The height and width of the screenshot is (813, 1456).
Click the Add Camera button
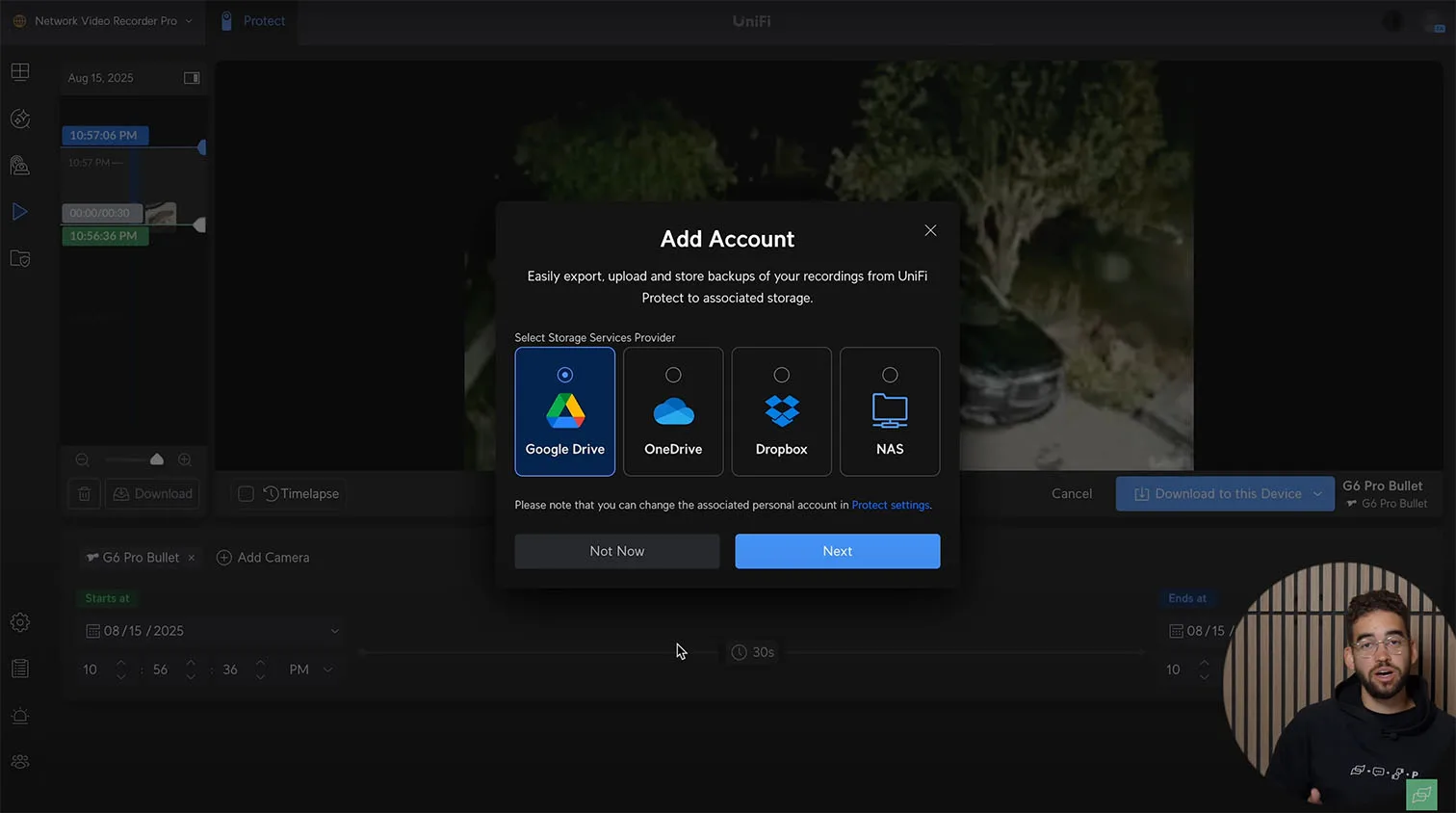coord(263,558)
